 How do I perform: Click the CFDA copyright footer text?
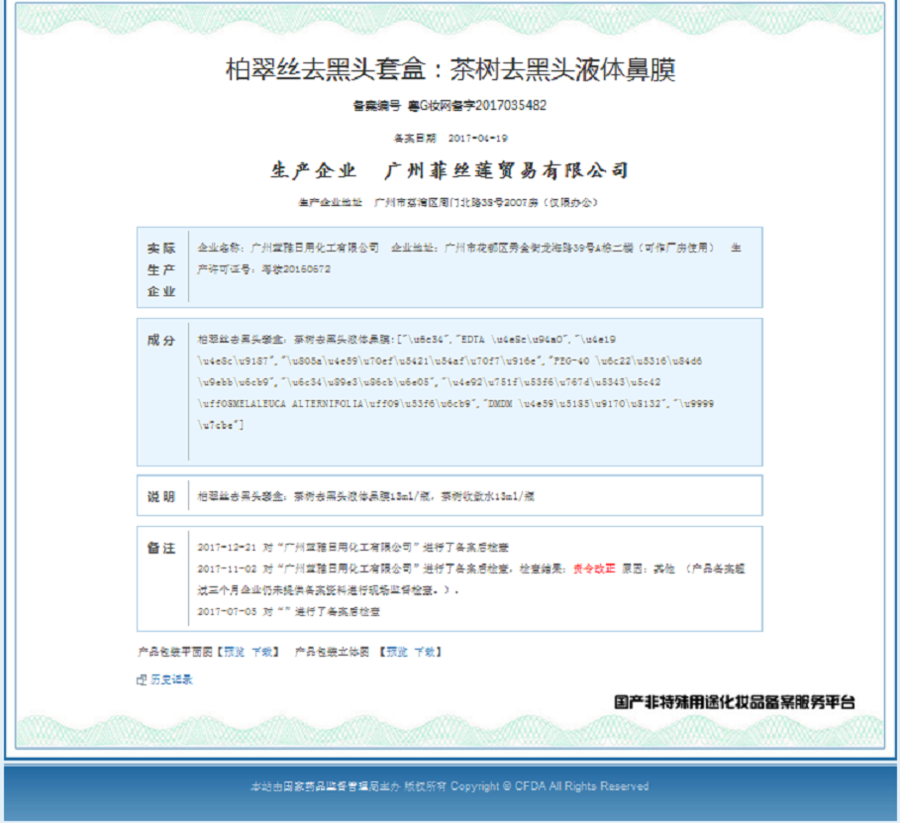[449, 786]
